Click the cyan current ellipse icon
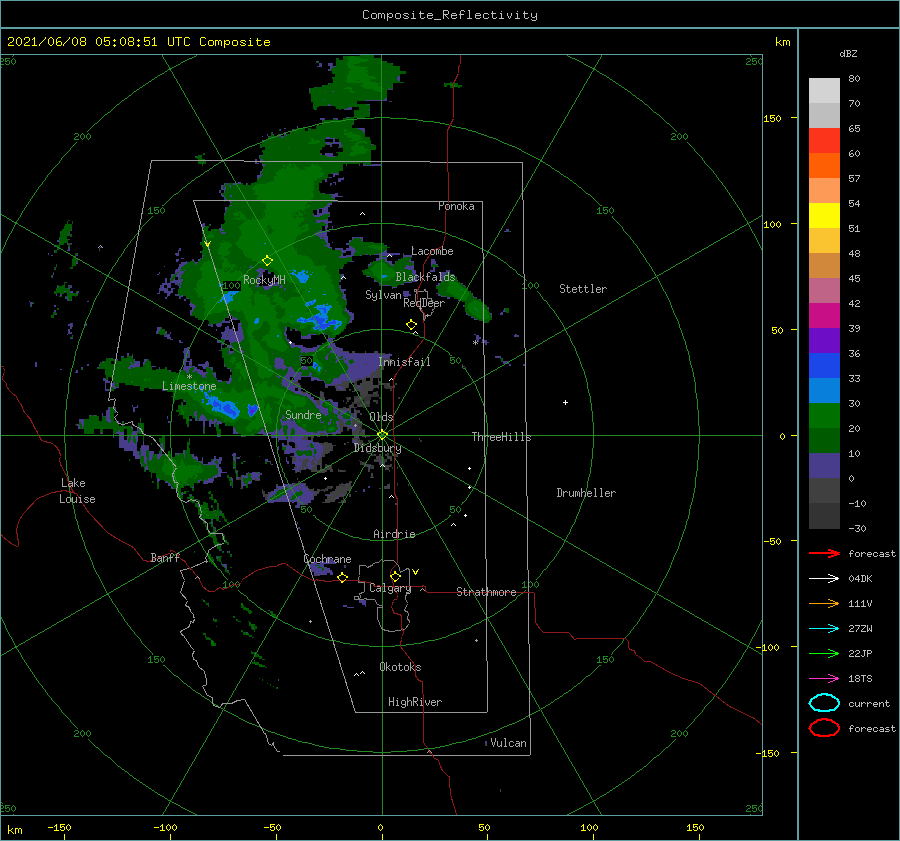Screen dimensions: 900x841 click(x=824, y=703)
